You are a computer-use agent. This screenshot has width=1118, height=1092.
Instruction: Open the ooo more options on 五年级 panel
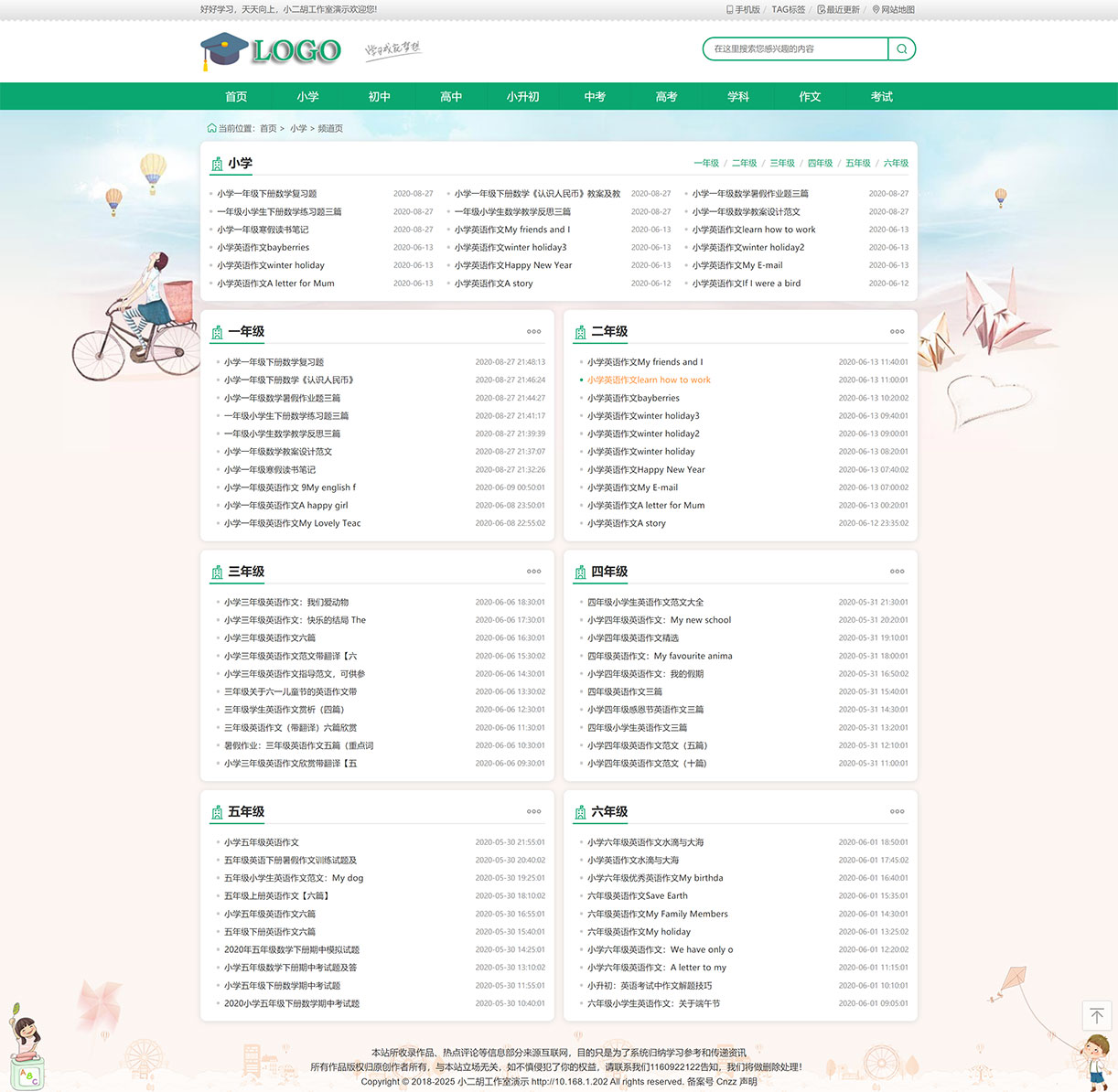(x=533, y=811)
